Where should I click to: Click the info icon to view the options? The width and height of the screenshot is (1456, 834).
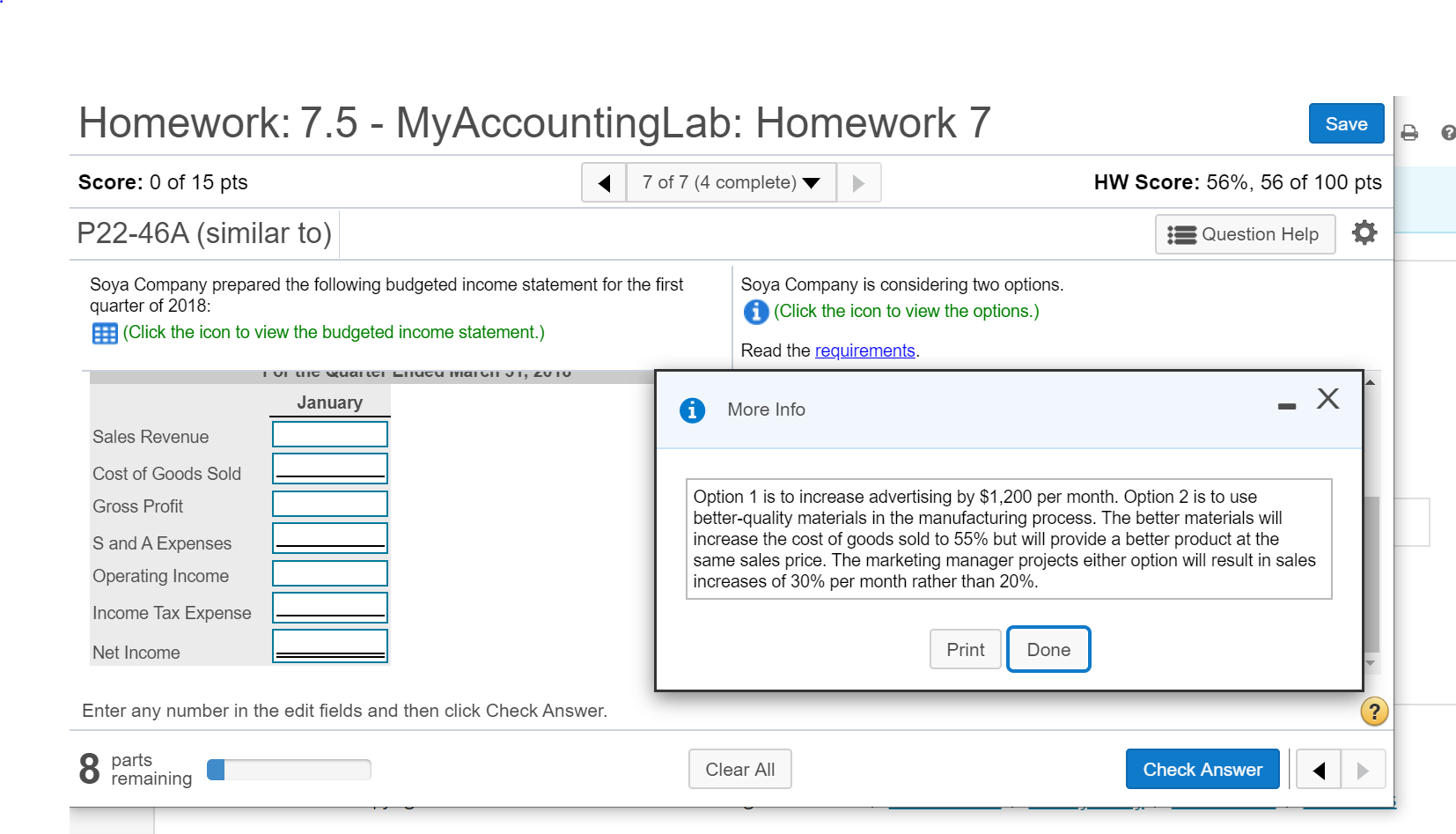754,311
